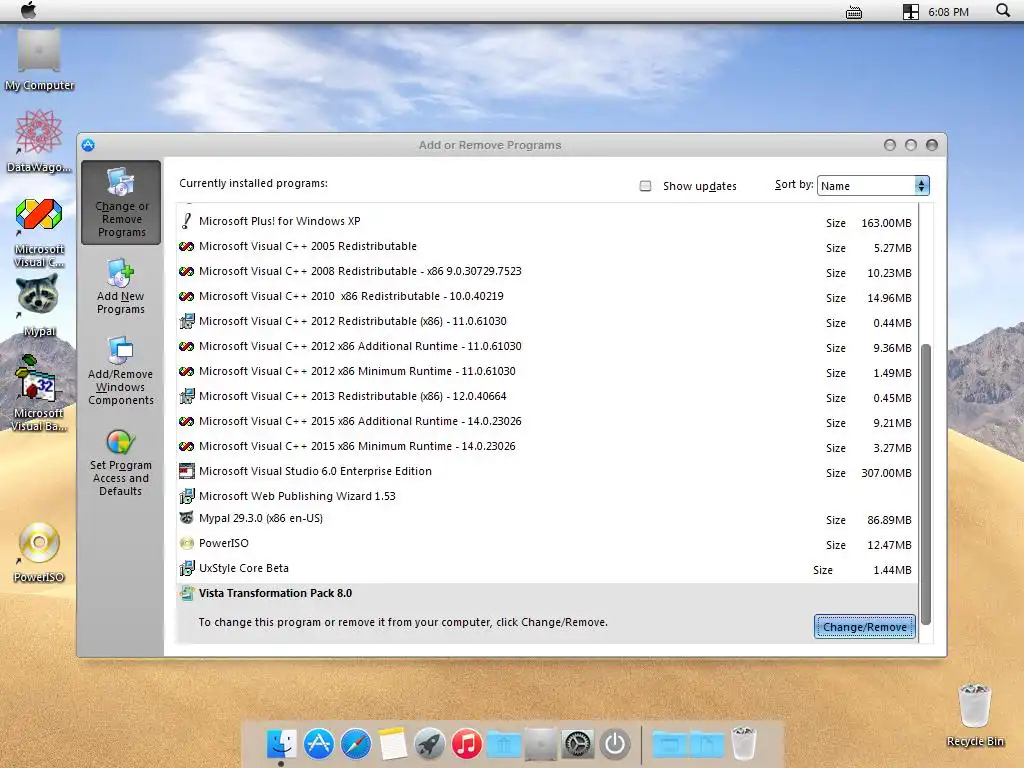Image resolution: width=1024 pixels, height=768 pixels.
Task: Click the Spotlight search icon in the menu bar
Action: (x=1002, y=10)
